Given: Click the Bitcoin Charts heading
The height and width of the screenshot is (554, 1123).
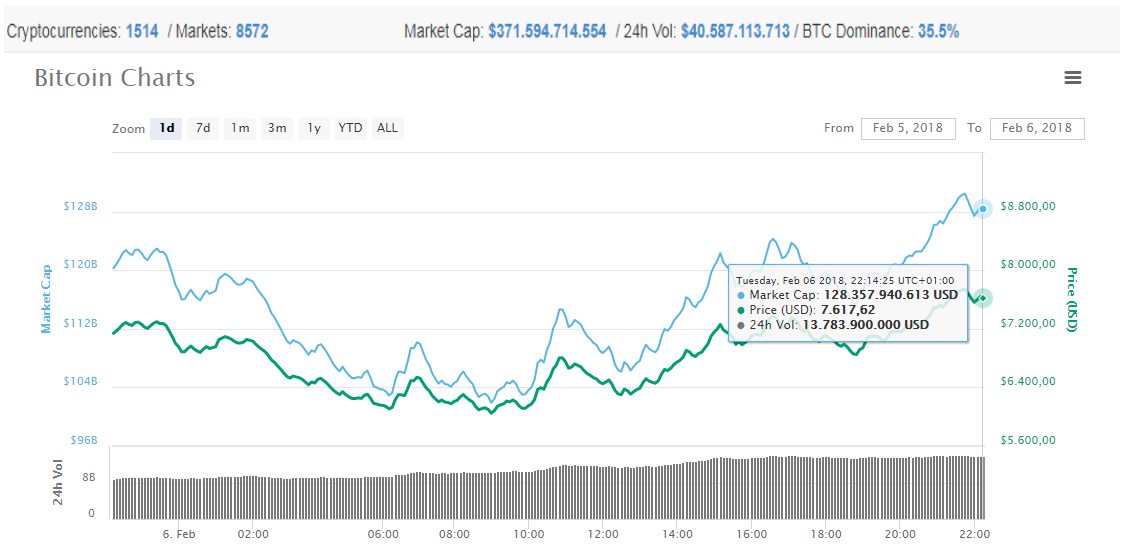Looking at the screenshot, I should point(115,78).
